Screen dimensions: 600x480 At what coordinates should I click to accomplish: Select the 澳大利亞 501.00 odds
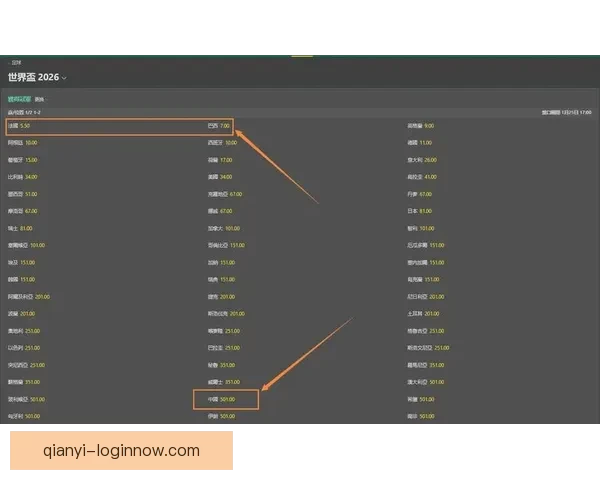pyautogui.click(x=426, y=382)
